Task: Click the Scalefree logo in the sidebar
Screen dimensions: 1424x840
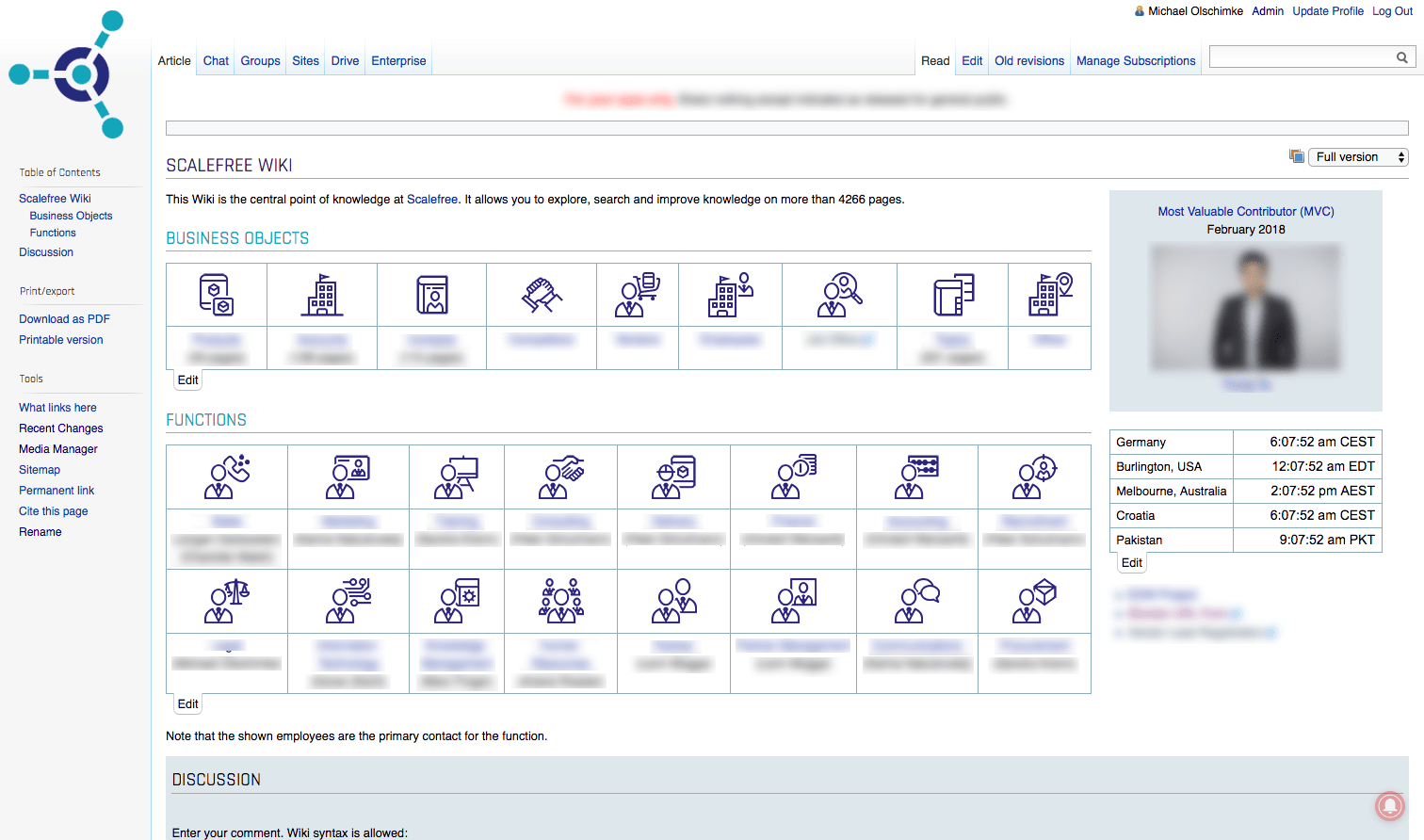Action: (67, 74)
